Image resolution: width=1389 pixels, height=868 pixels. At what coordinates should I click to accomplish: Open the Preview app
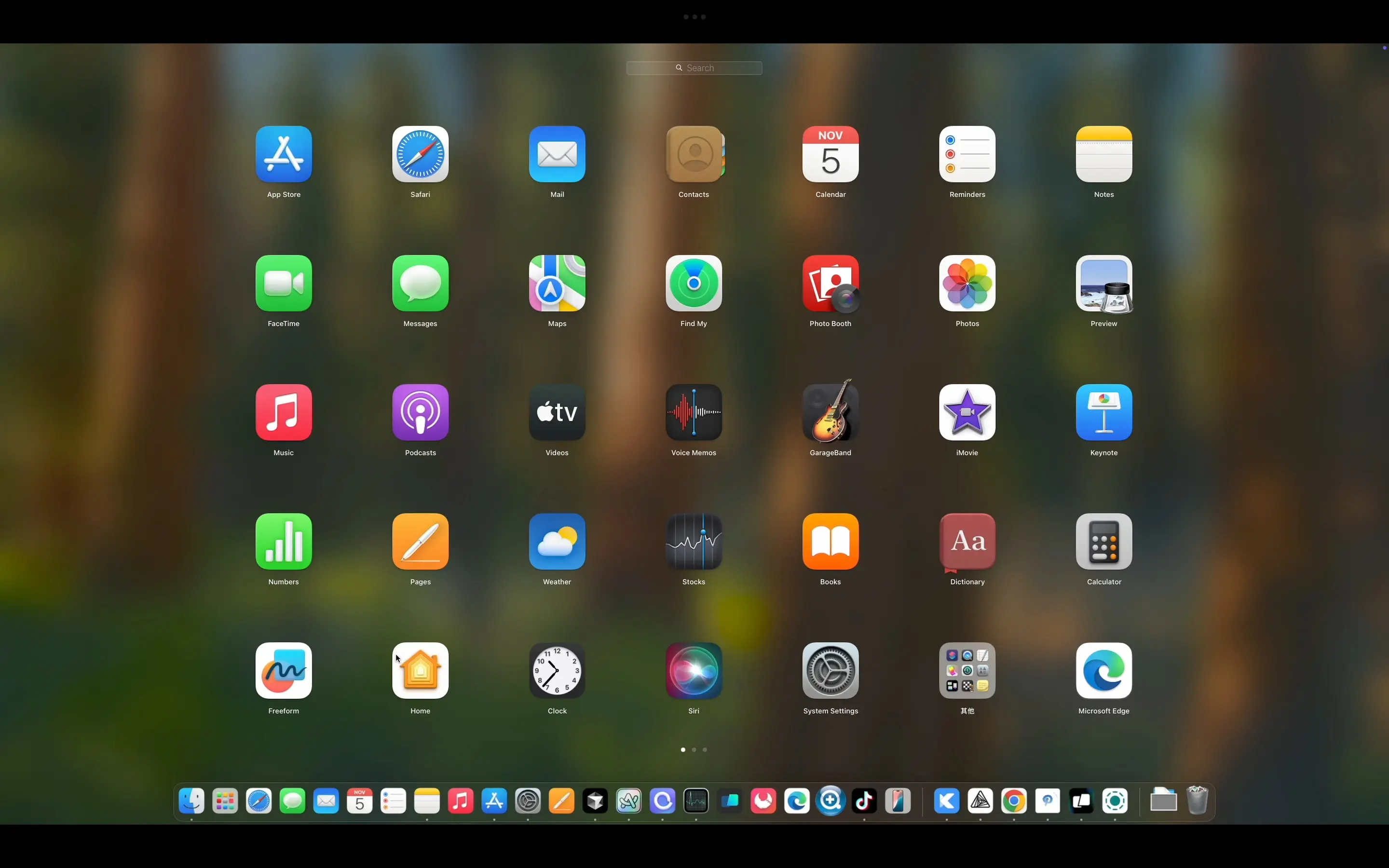pyautogui.click(x=1103, y=283)
